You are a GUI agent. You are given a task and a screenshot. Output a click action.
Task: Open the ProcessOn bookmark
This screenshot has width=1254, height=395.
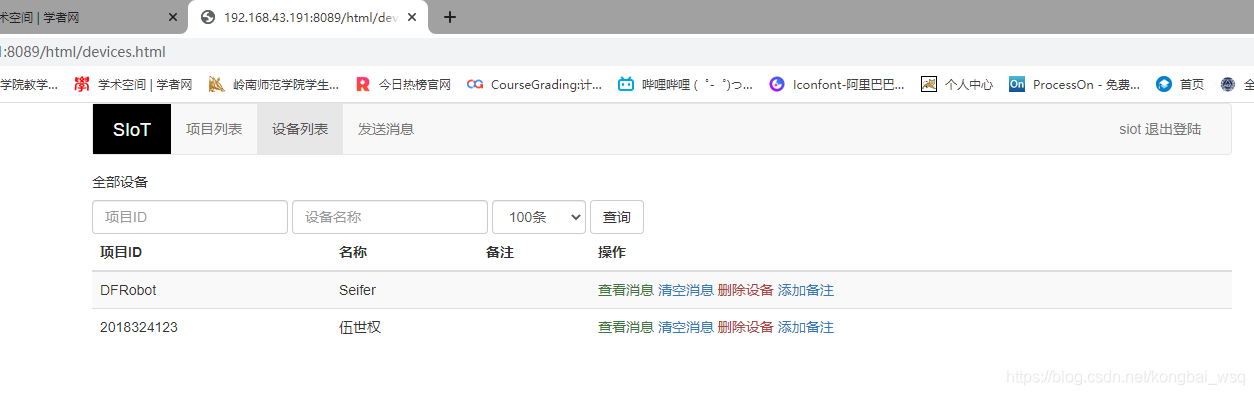[1075, 85]
